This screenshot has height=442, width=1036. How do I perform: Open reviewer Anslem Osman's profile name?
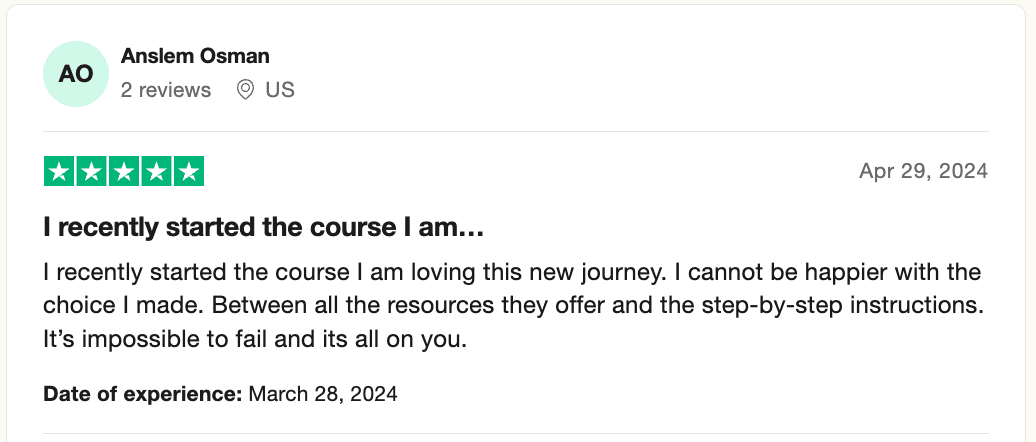[195, 56]
